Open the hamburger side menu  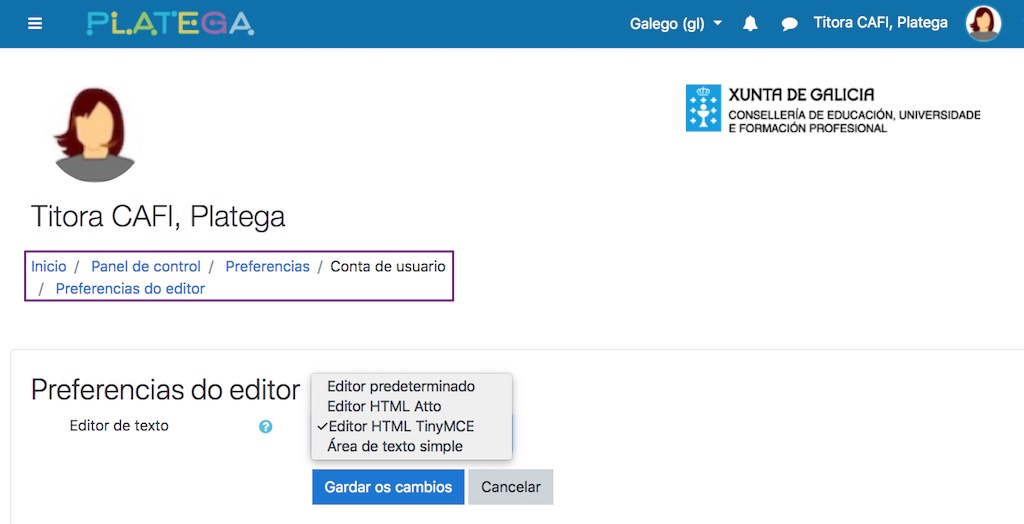[35, 24]
